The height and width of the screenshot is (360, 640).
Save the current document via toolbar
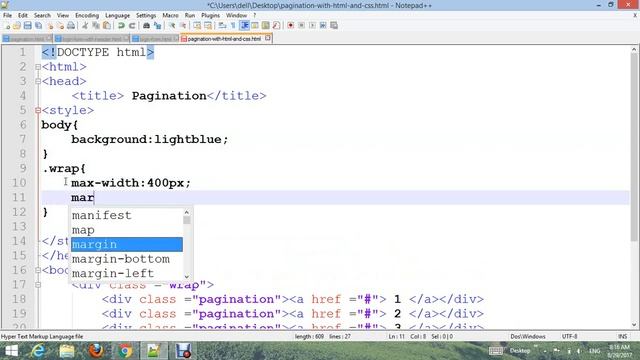coord(27,25)
